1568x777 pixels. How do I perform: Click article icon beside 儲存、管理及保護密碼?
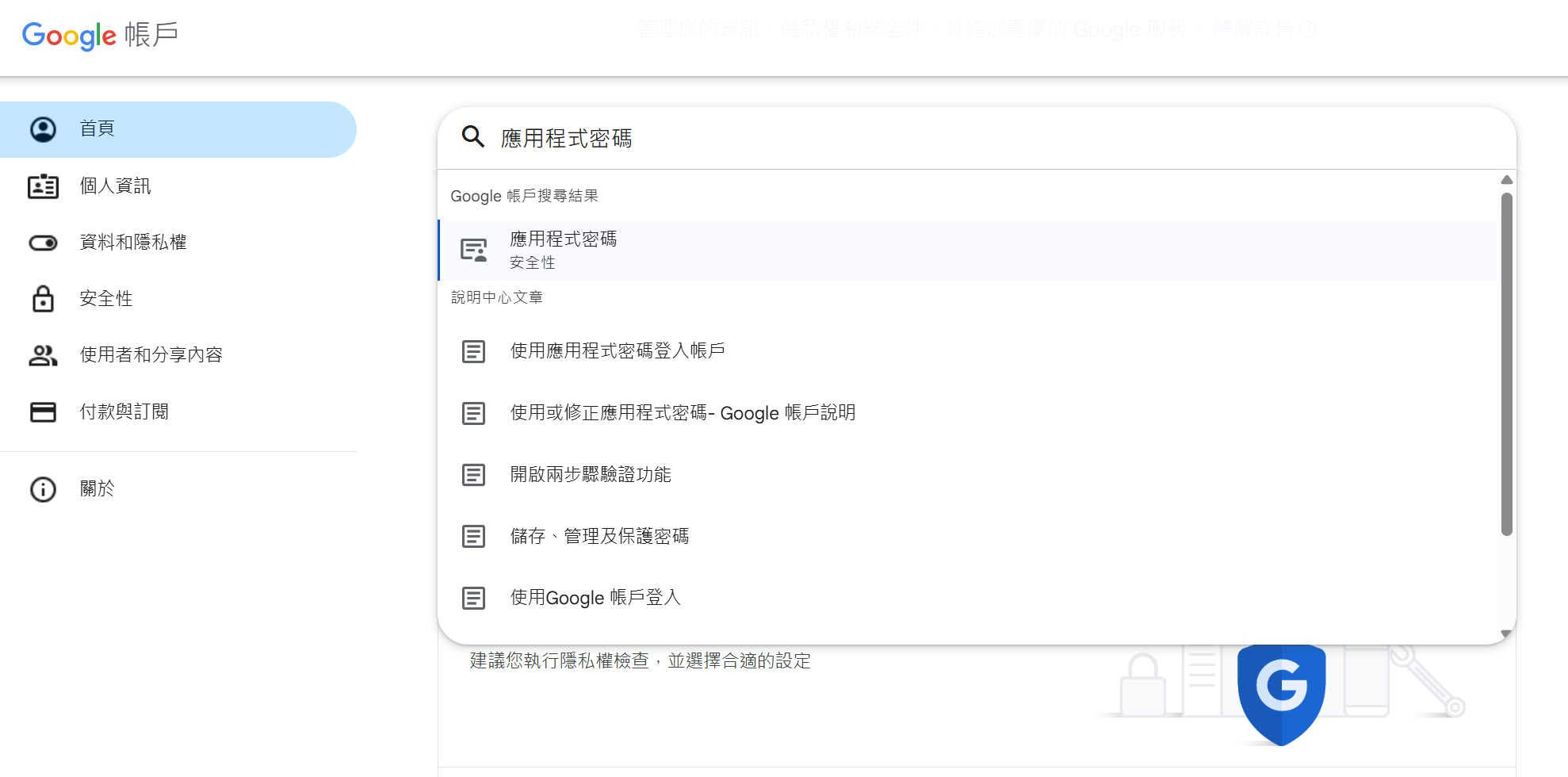pos(473,537)
